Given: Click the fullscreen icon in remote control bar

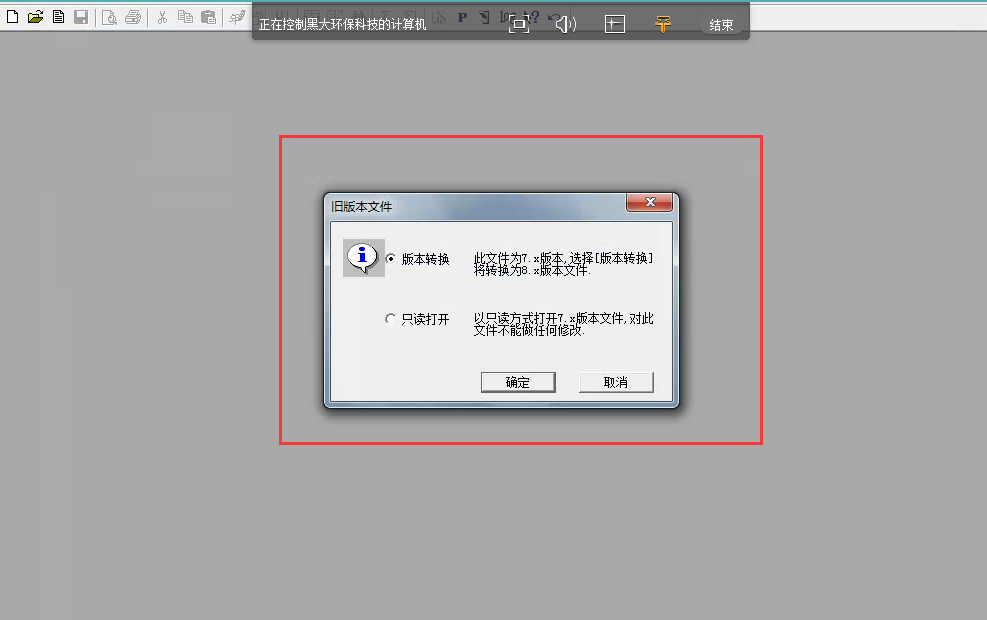Looking at the screenshot, I should point(519,25).
